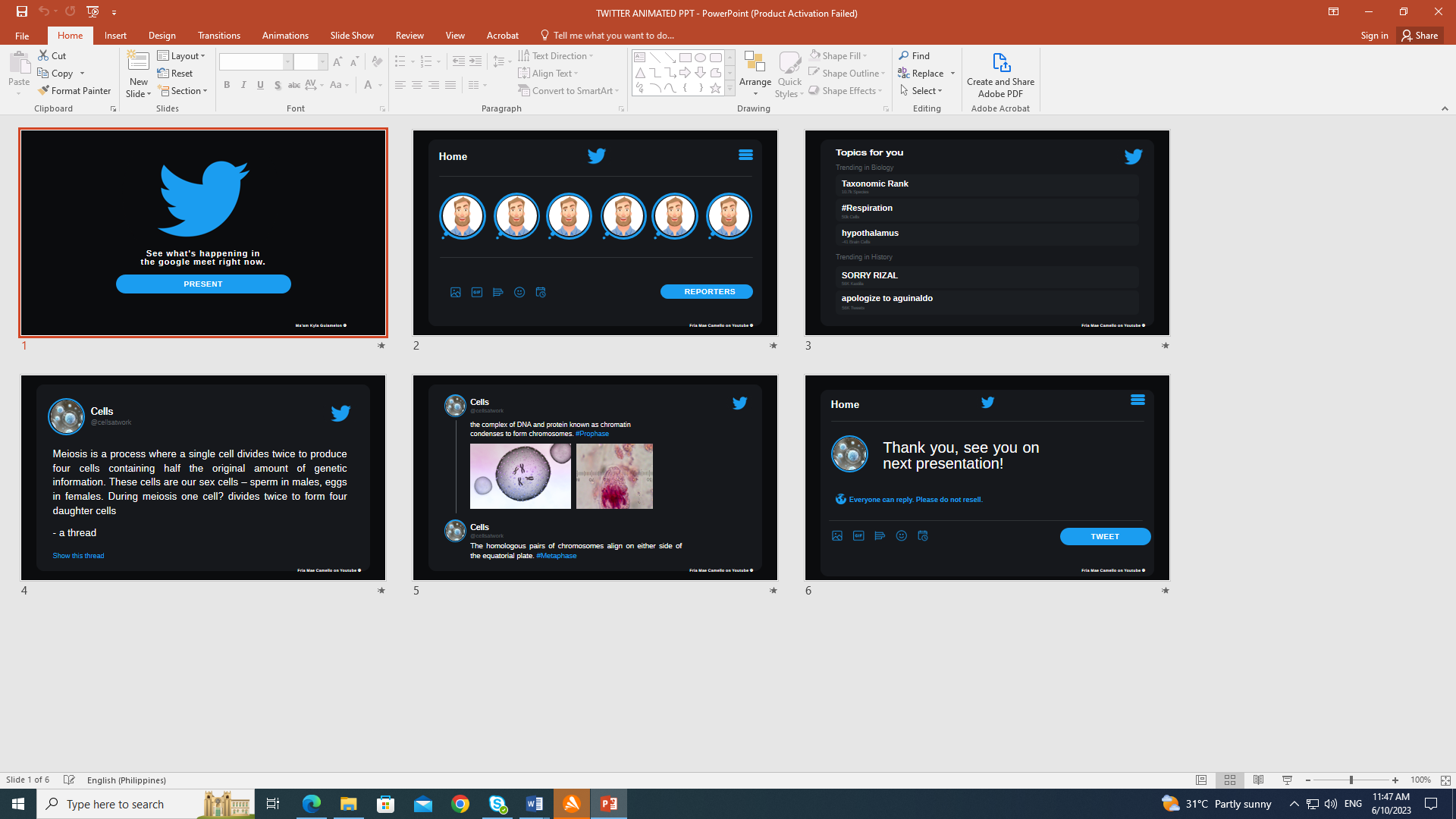1456x819 pixels.
Task: Open the font size dropdown arrow
Action: point(322,61)
